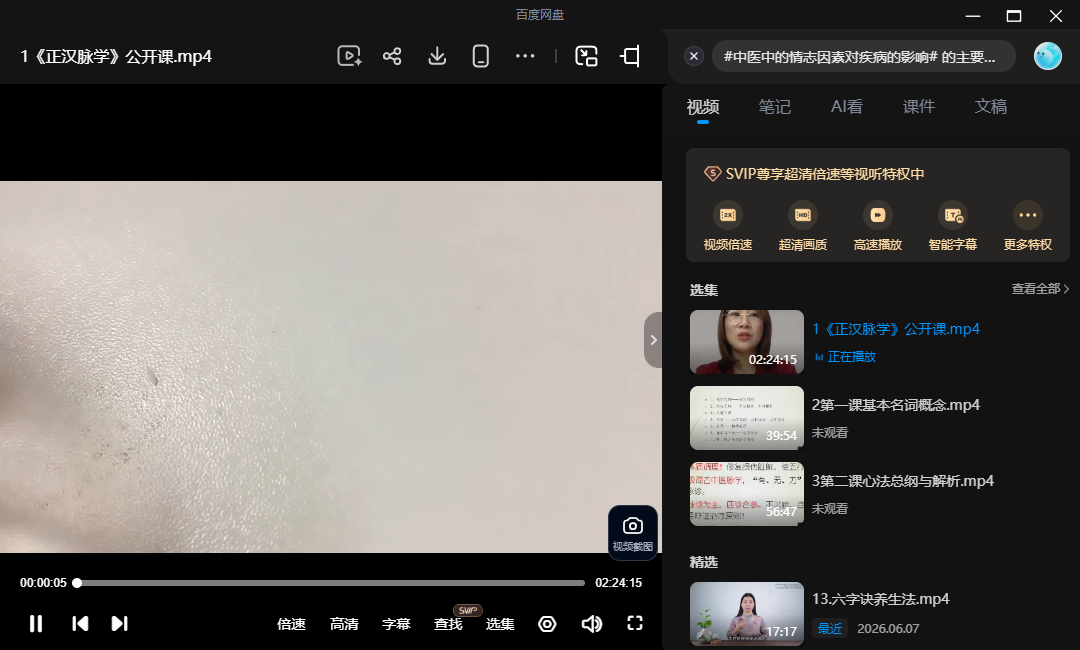Click the middle of the video progress bar
This screenshot has width=1080, height=650.
click(x=331, y=583)
